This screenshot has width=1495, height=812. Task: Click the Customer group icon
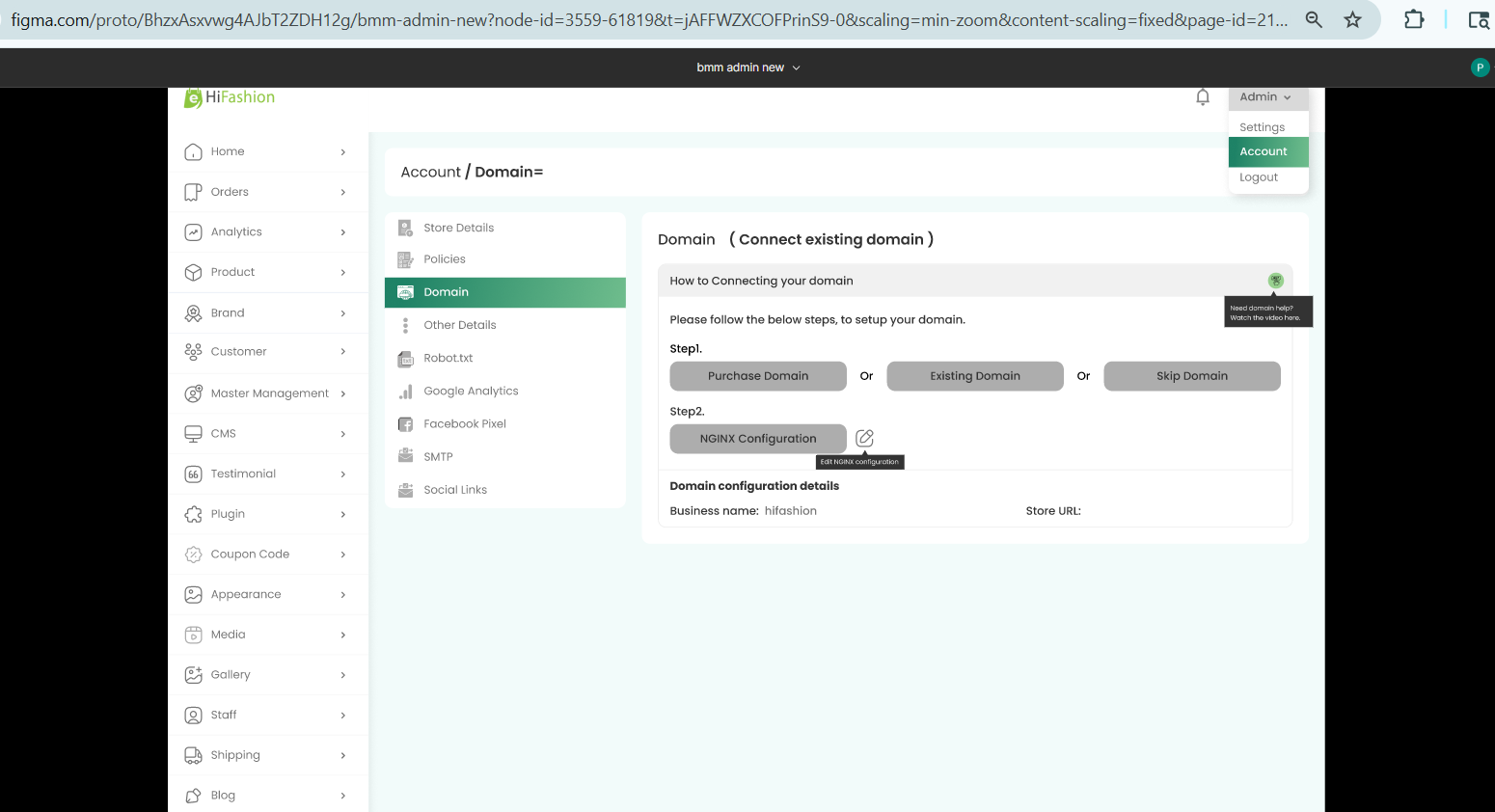(193, 352)
